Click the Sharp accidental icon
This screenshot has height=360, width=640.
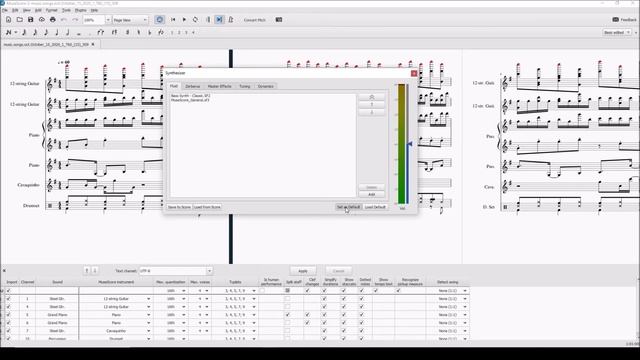click(x=127, y=32)
